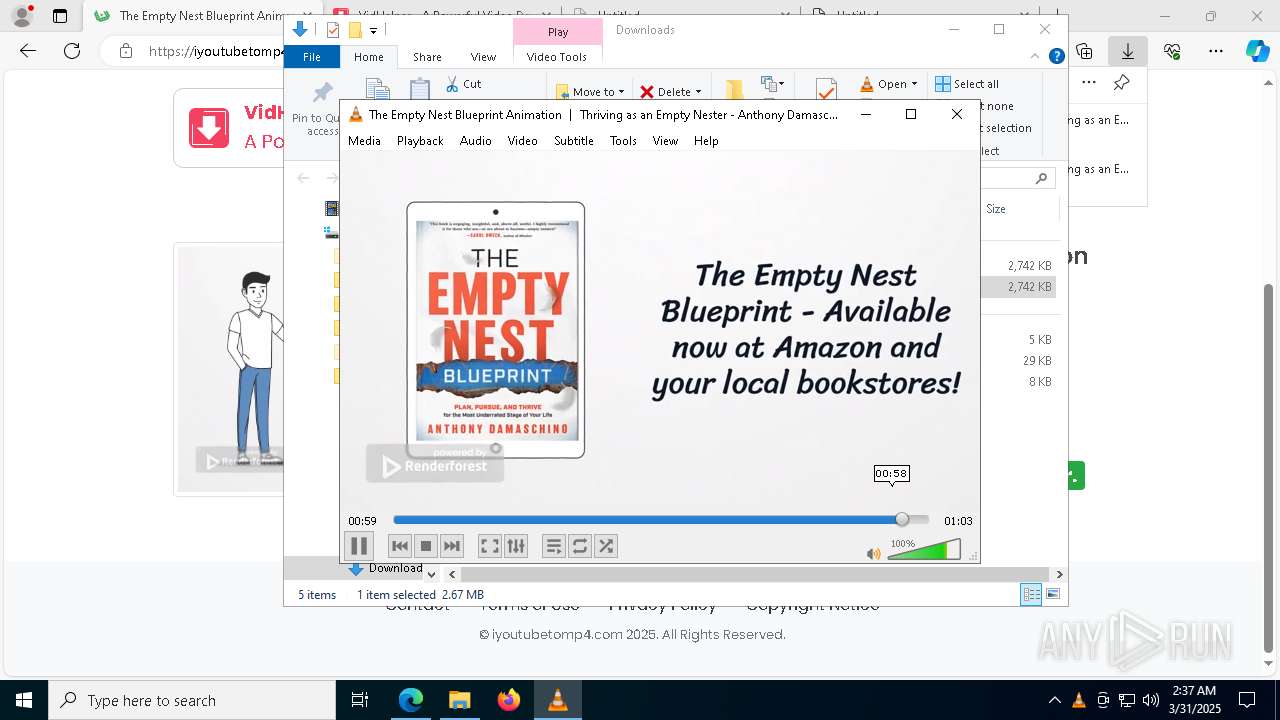The image size is (1280, 720).
Task: Pause video with the VLC pause button
Action: pyautogui.click(x=359, y=546)
